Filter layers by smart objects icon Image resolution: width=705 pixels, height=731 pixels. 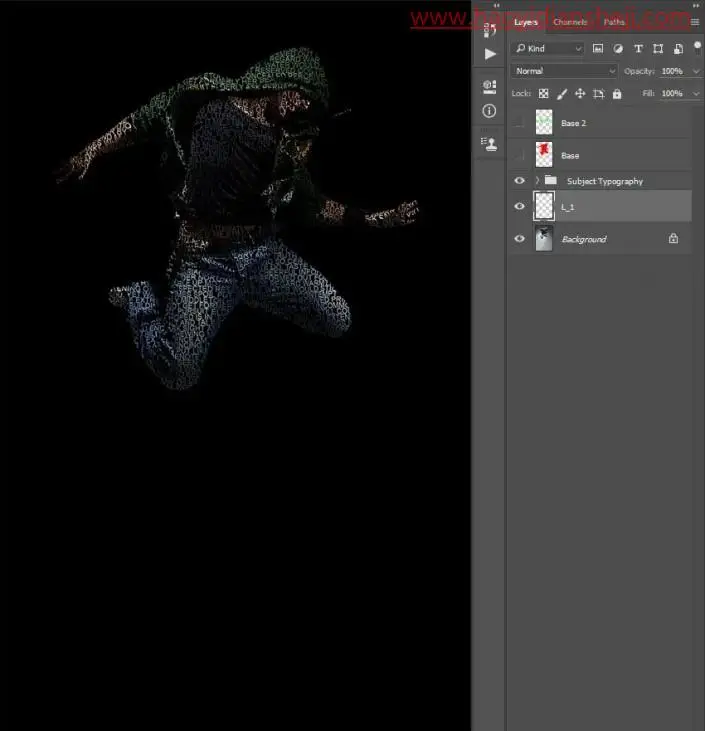coord(678,48)
